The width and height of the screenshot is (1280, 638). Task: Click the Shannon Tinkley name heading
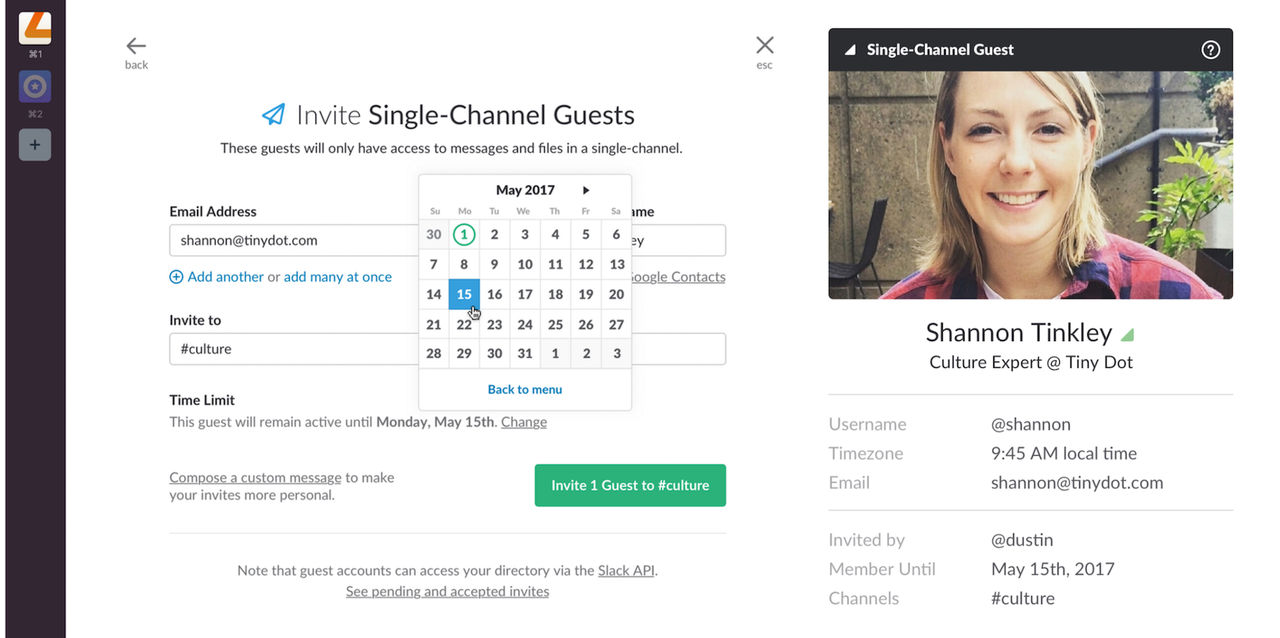[1018, 332]
